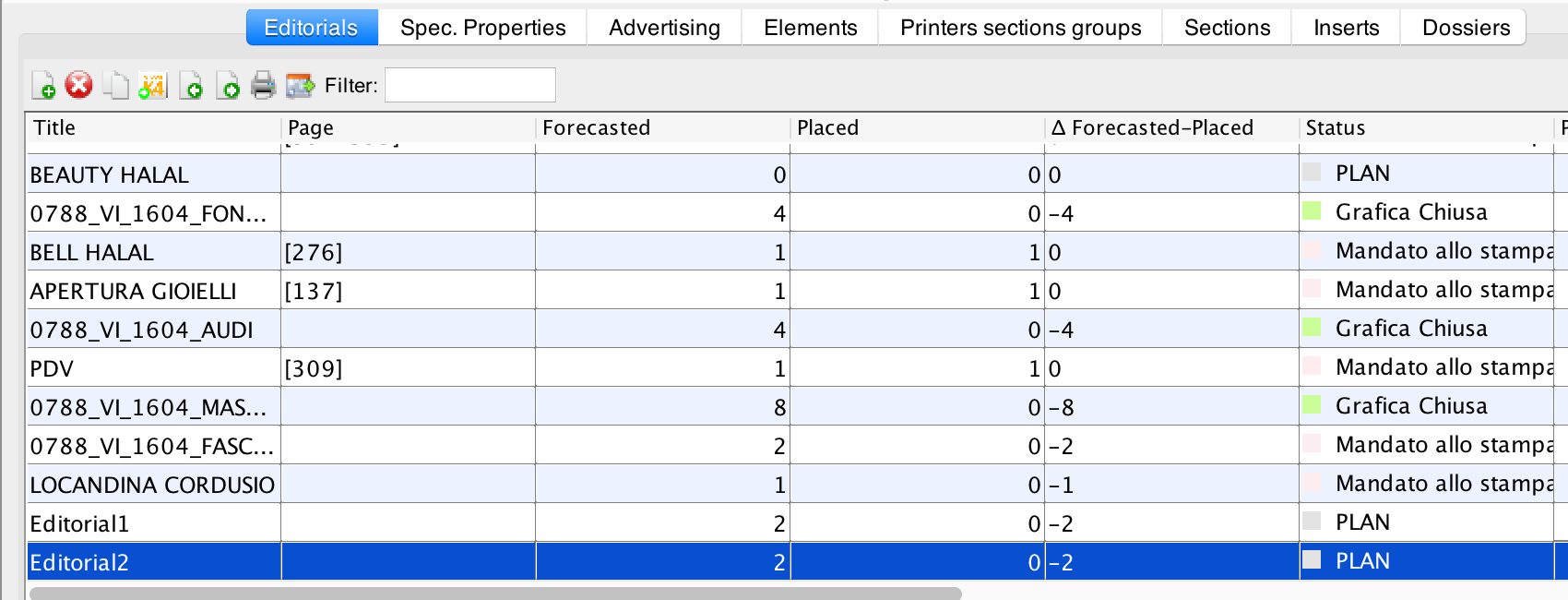Click the duplicate pages icon
The height and width of the screenshot is (600, 1568).
pos(116,86)
